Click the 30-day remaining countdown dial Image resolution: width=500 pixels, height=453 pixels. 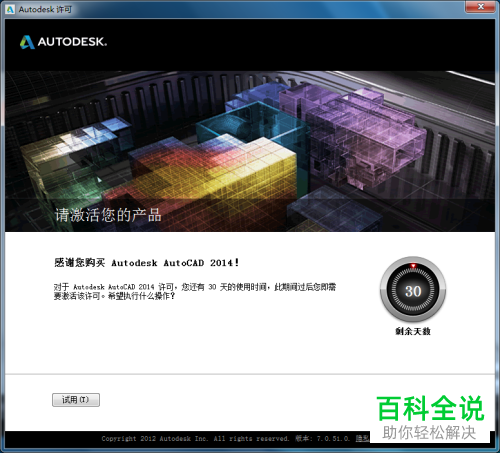tap(413, 290)
